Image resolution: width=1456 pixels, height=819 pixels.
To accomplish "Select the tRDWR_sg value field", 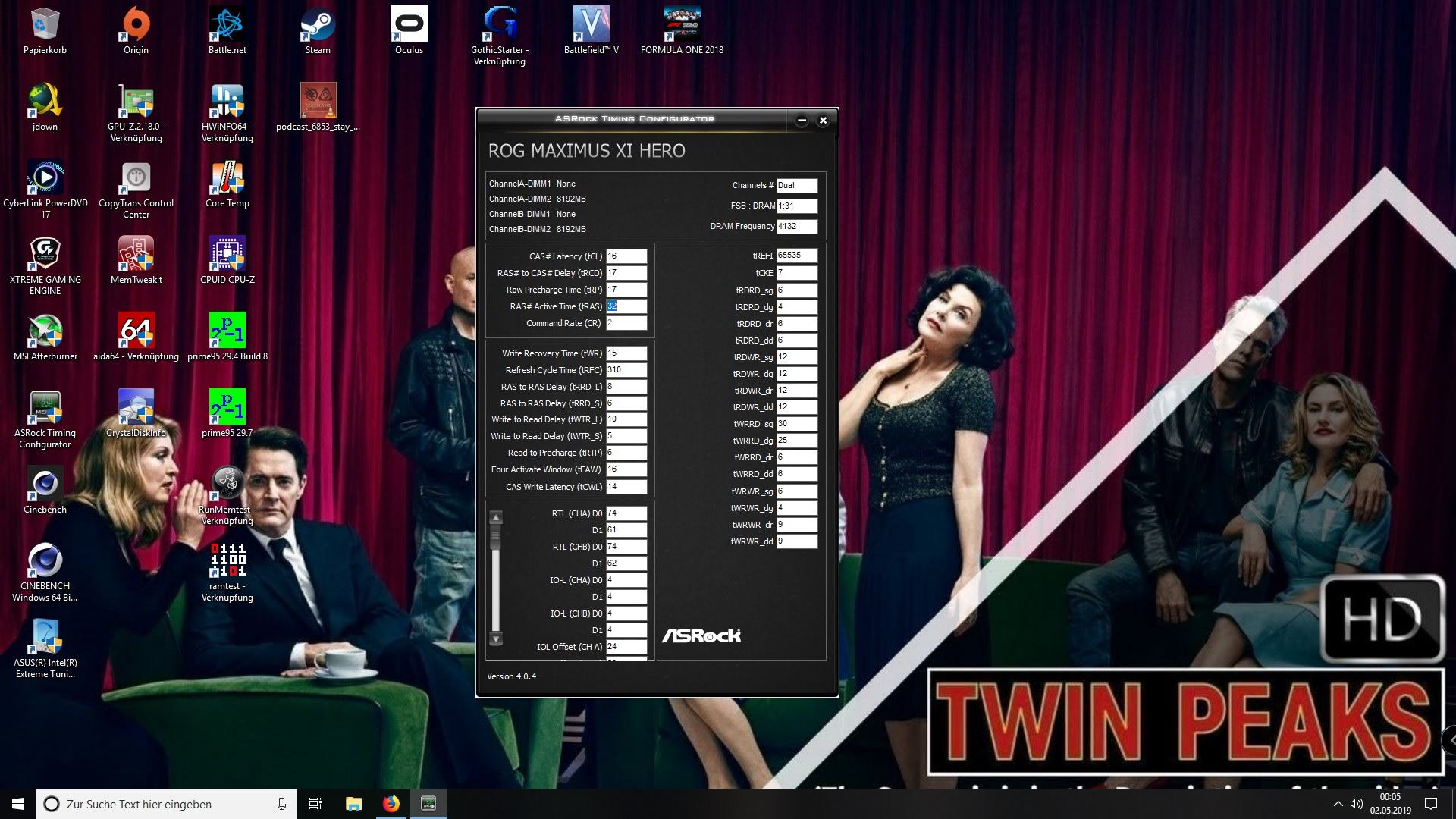I will point(797,357).
